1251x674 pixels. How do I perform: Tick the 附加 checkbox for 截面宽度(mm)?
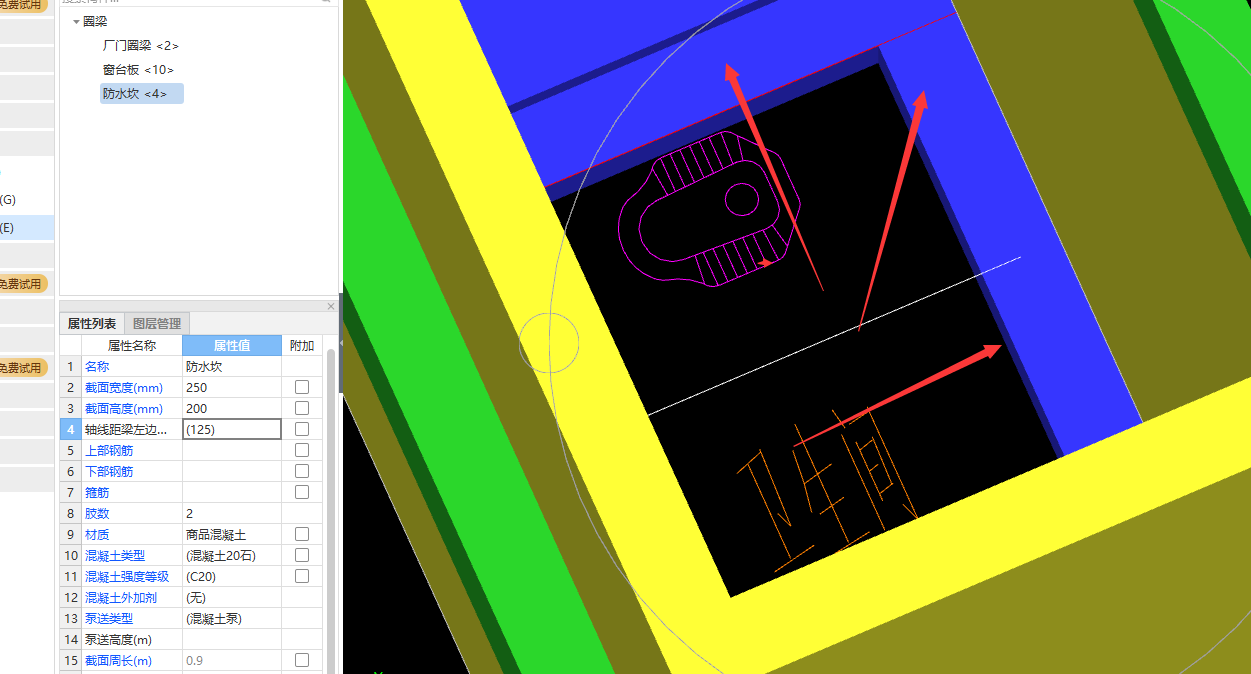click(302, 387)
